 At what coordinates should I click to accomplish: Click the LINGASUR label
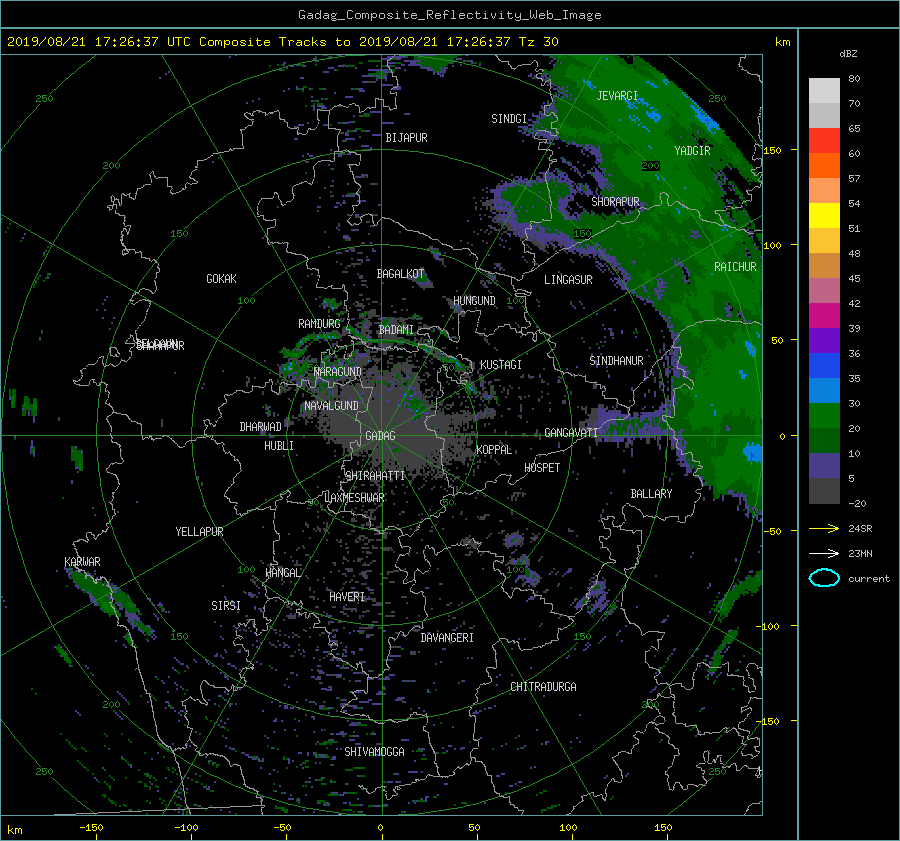568,280
